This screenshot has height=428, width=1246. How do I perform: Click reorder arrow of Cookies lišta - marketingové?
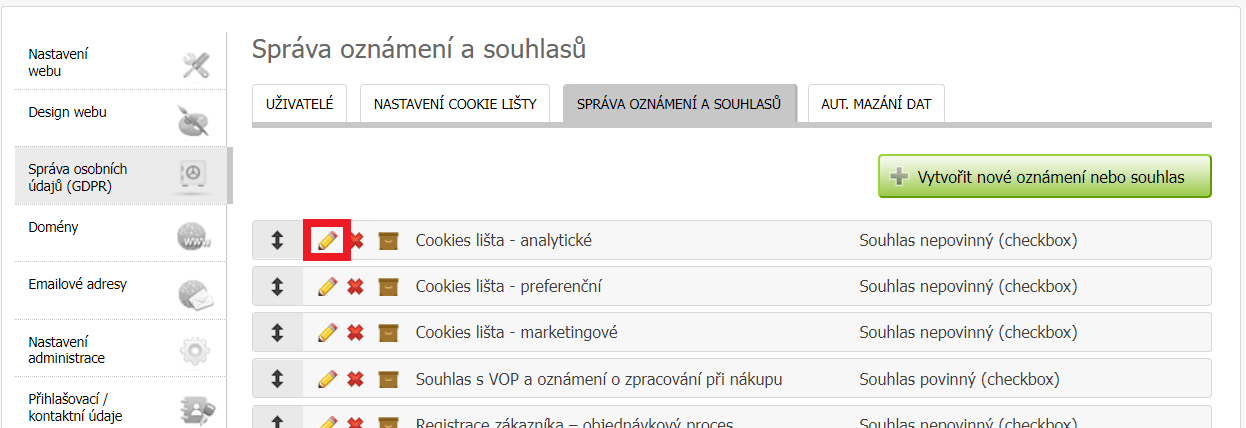pyautogui.click(x=278, y=333)
